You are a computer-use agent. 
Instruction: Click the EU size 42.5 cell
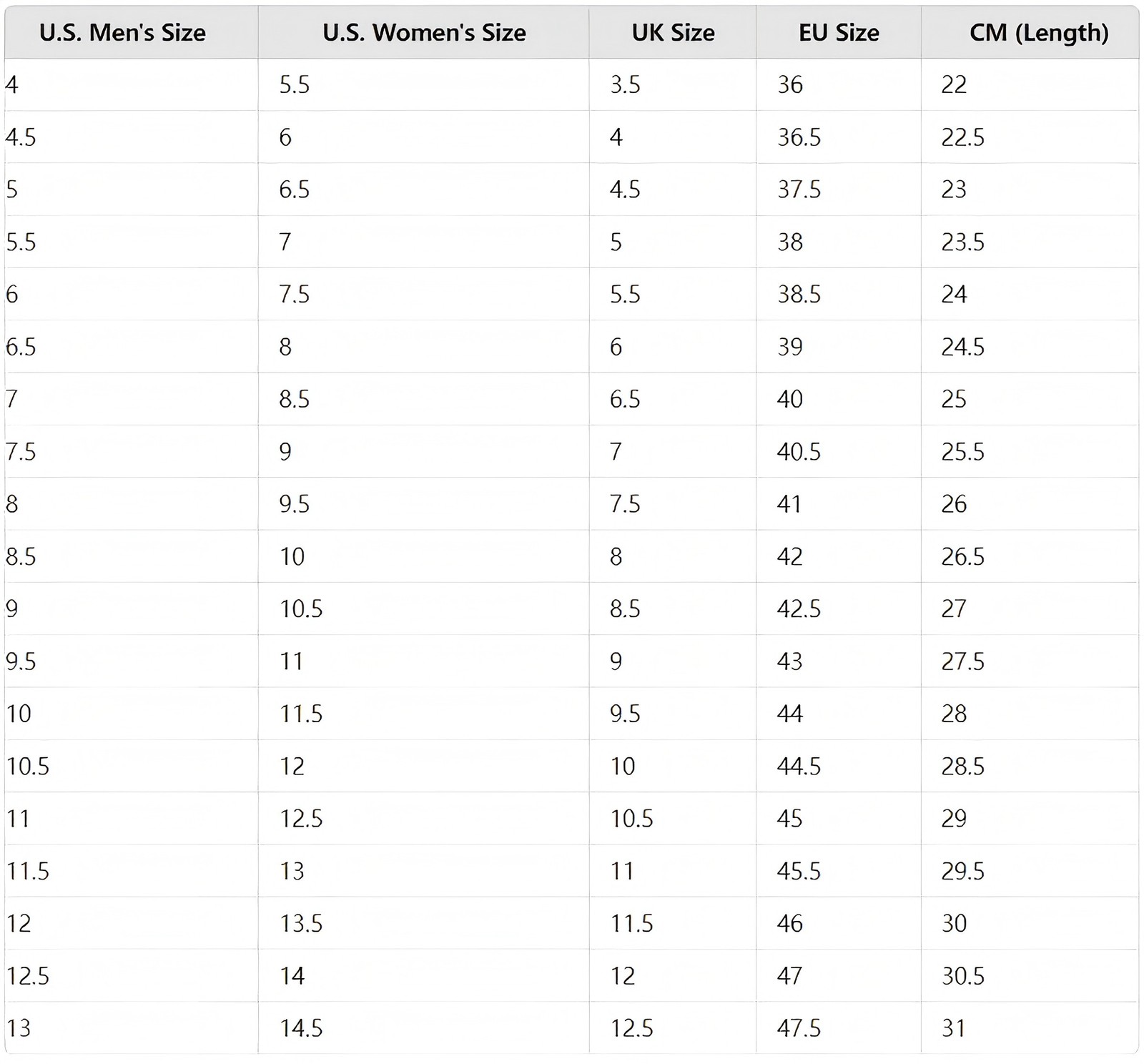838,609
